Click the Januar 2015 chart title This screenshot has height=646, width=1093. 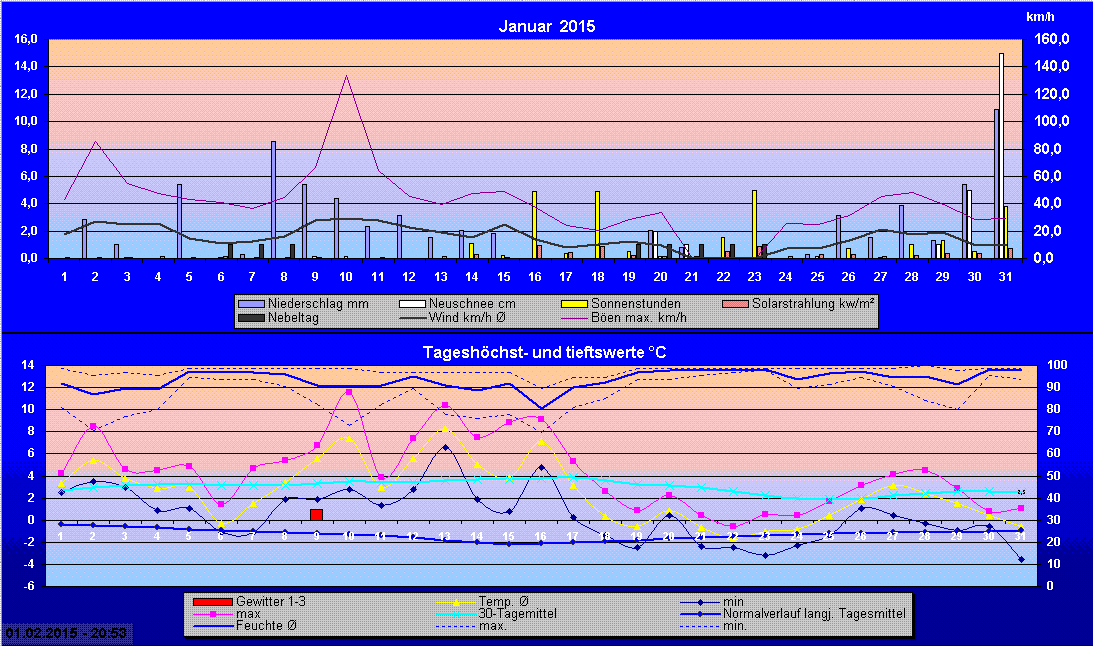coord(546,26)
